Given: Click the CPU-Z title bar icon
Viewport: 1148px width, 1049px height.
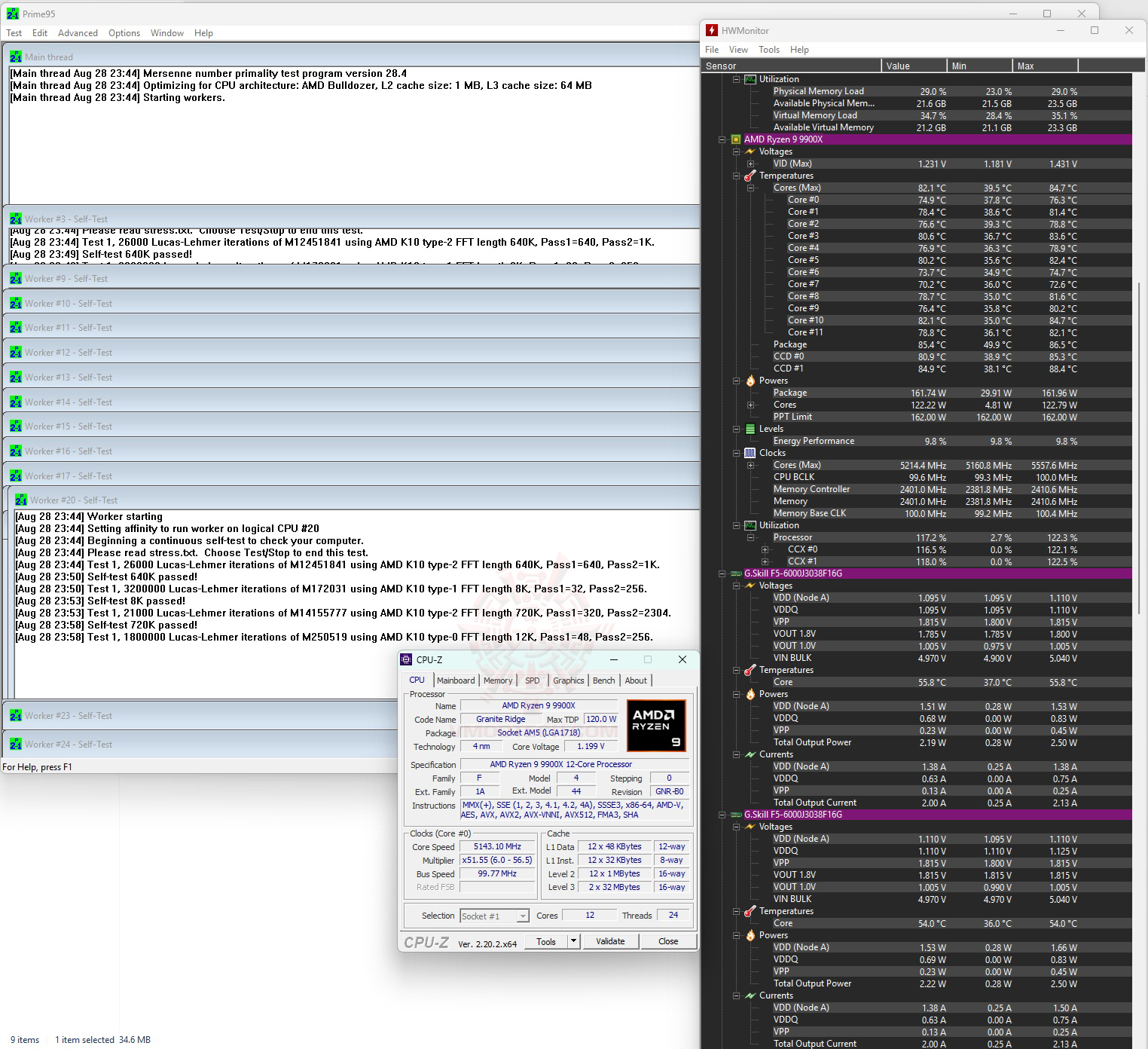Looking at the screenshot, I should pyautogui.click(x=407, y=659).
